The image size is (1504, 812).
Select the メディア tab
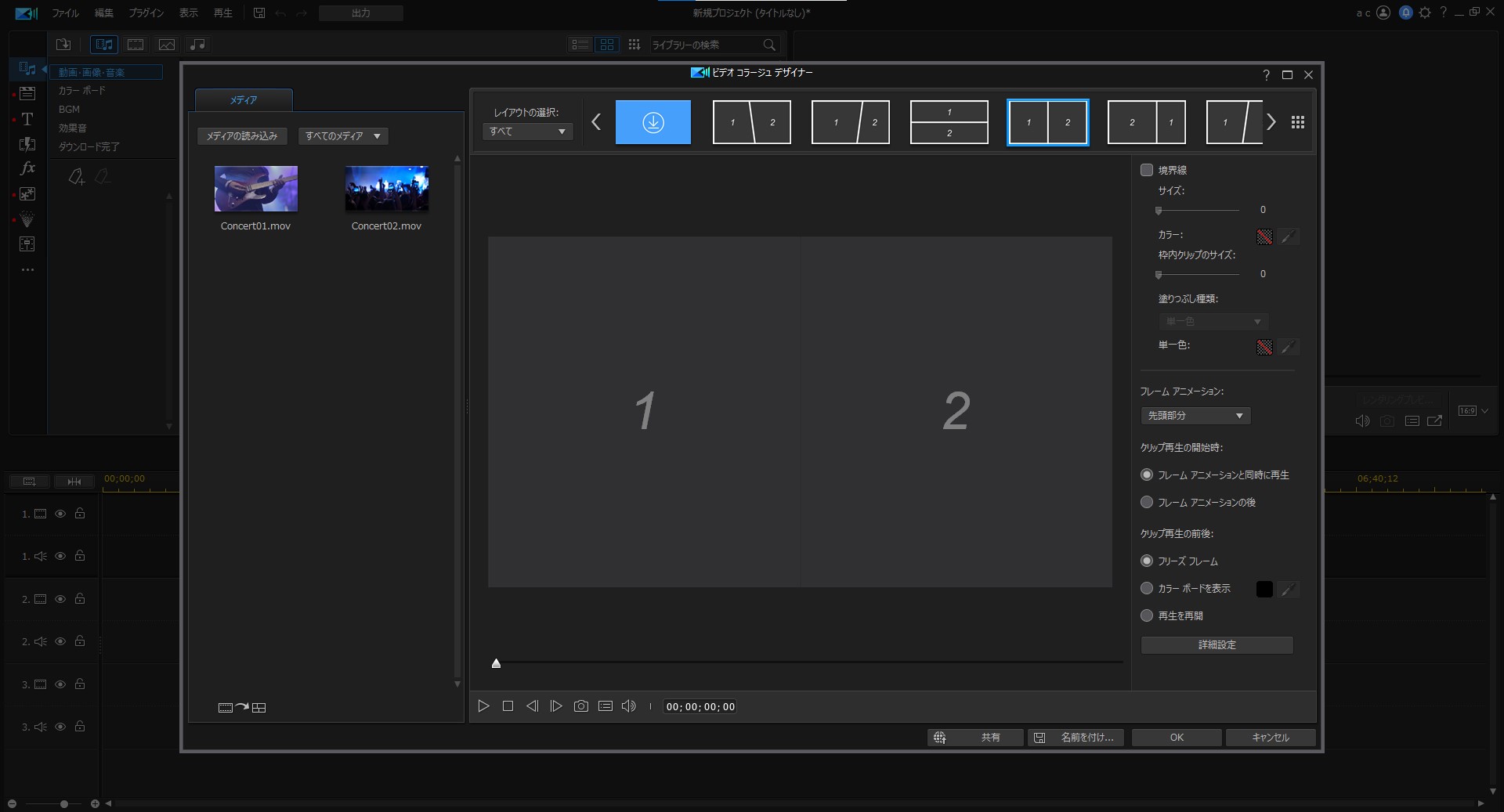point(244,100)
